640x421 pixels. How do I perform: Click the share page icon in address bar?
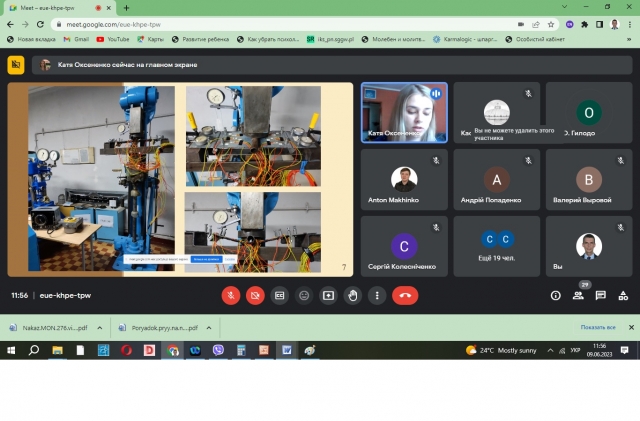pos(536,25)
